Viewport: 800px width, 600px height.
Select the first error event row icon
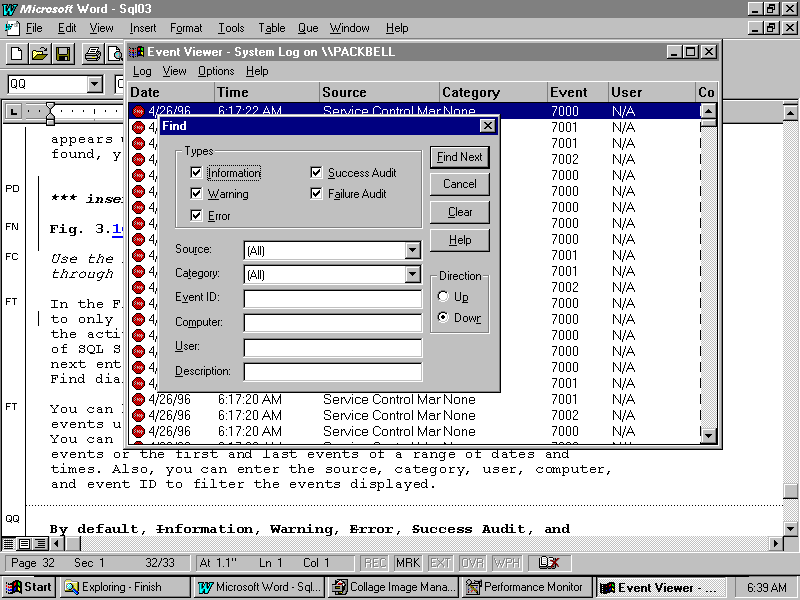(138, 112)
